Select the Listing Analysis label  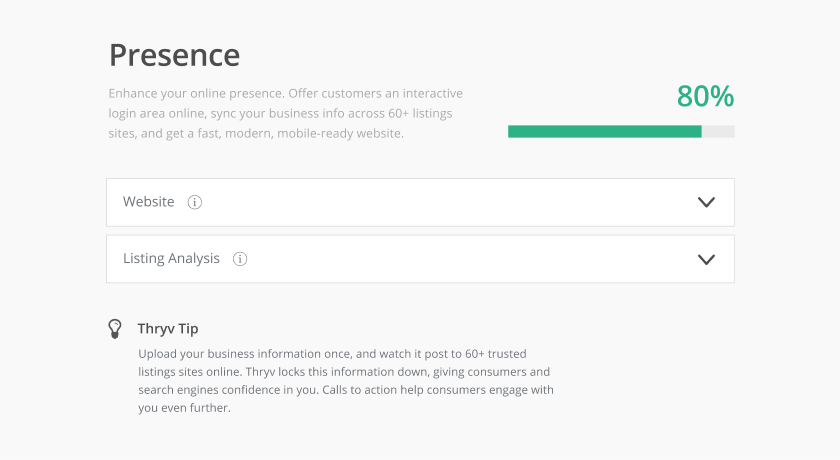[171, 259]
